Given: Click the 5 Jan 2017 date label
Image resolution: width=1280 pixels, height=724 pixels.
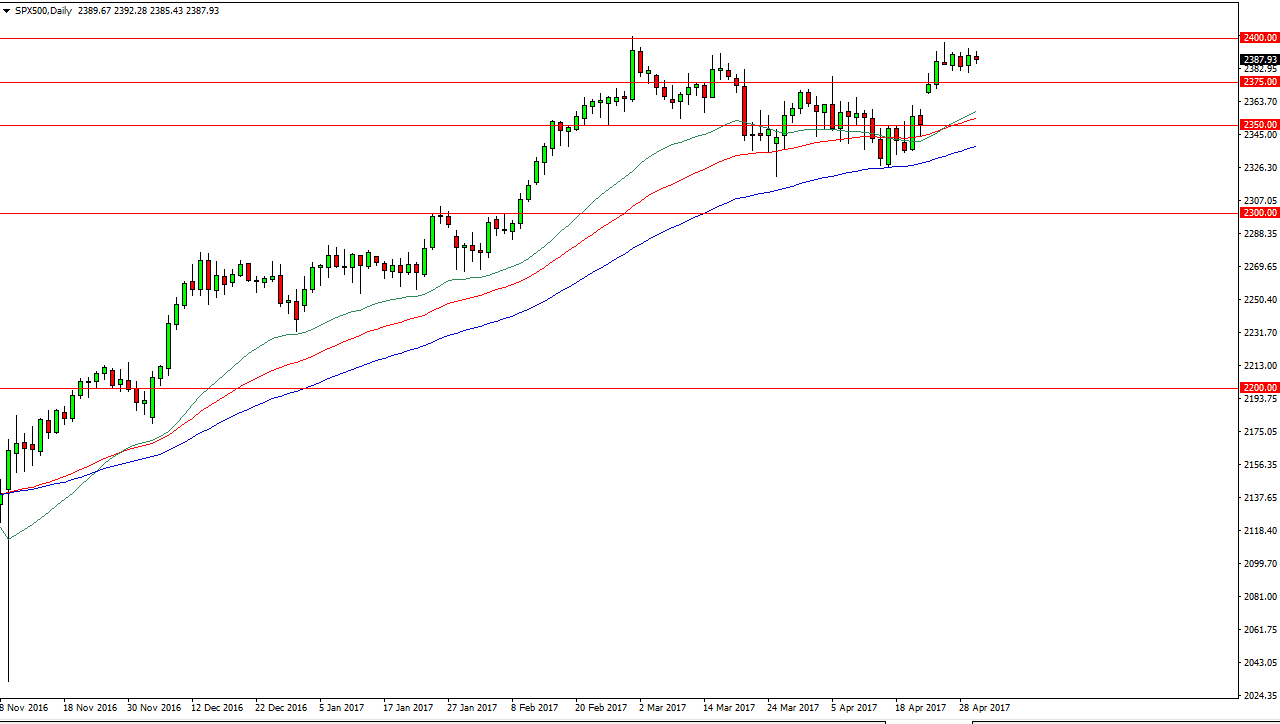Looking at the screenshot, I should (x=343, y=707).
